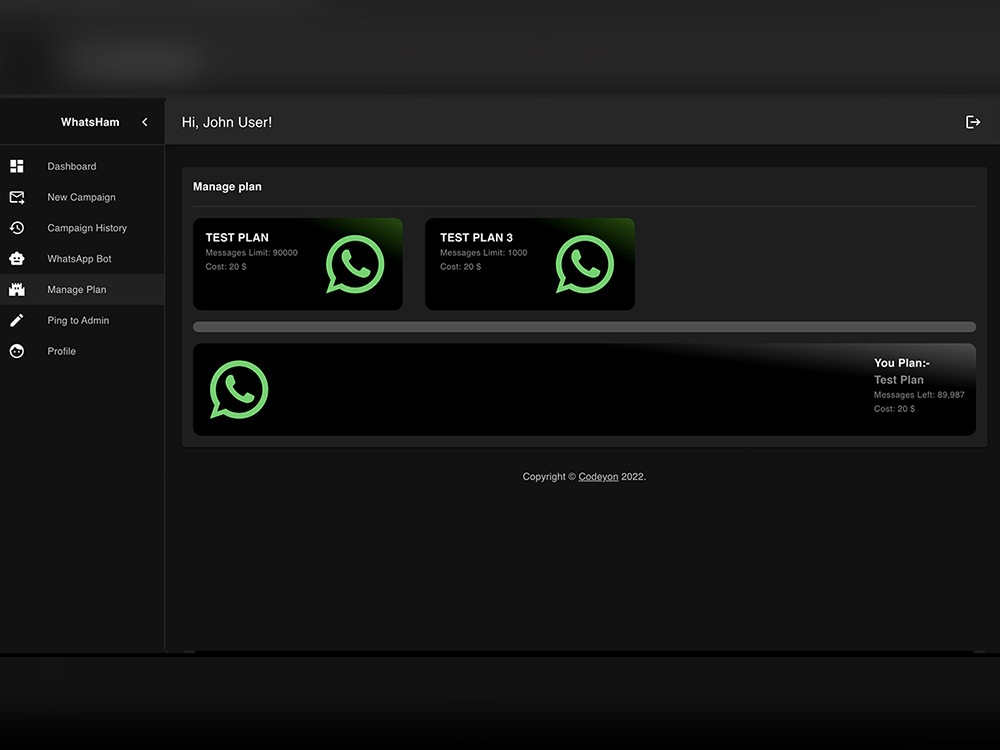
Task: Click the New Campaign envelope icon
Action: tap(16, 197)
